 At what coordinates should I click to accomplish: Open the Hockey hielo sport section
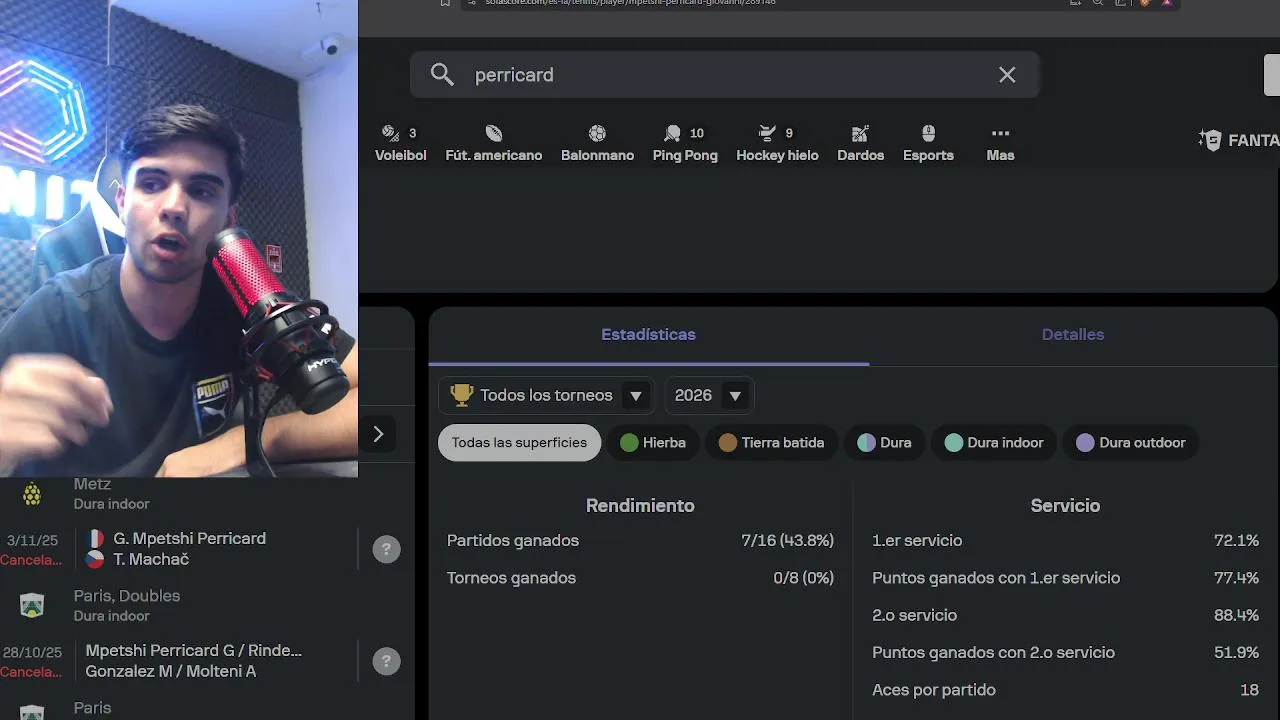pos(777,143)
